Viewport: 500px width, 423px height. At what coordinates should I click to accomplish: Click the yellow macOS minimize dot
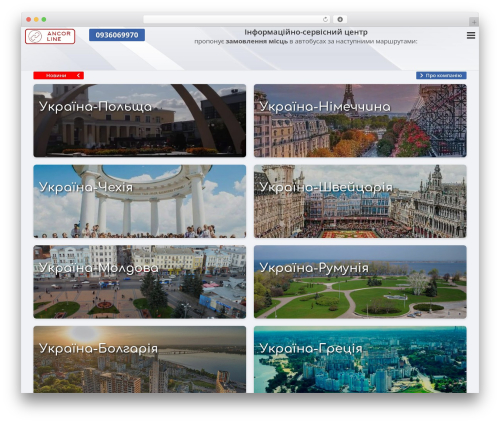click(36, 20)
